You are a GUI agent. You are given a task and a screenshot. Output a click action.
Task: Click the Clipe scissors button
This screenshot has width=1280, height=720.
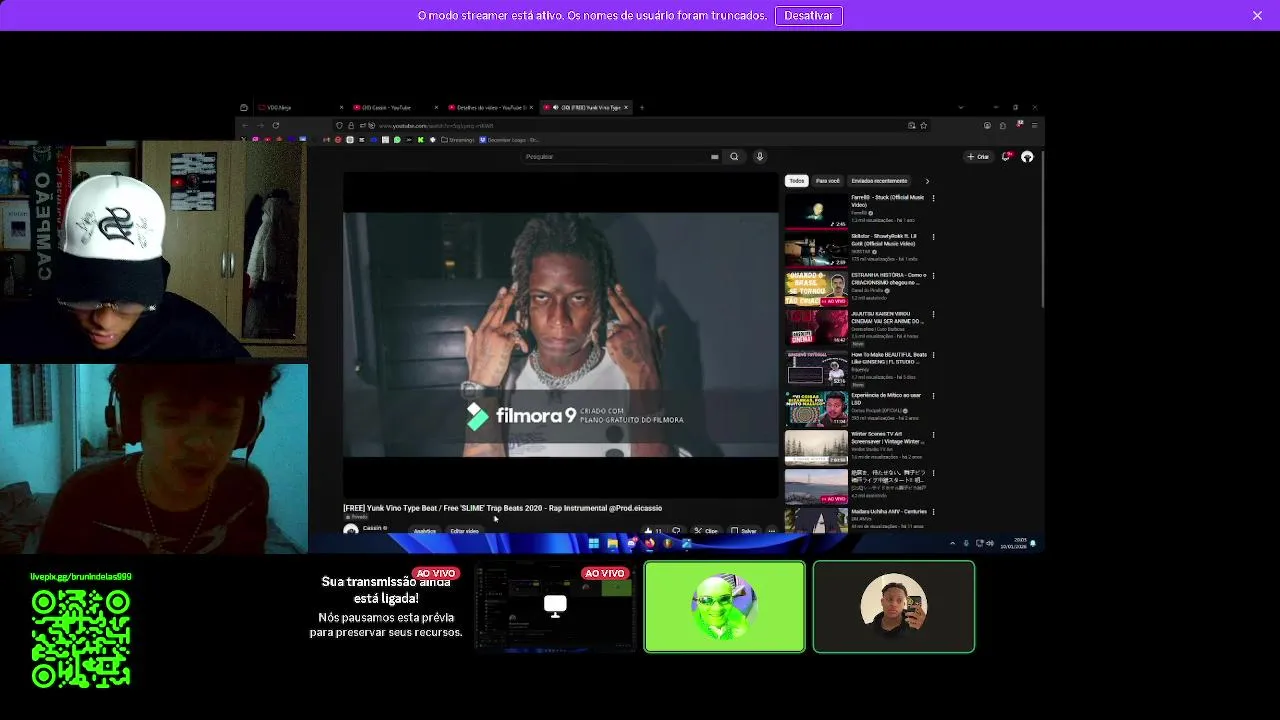coord(706,531)
